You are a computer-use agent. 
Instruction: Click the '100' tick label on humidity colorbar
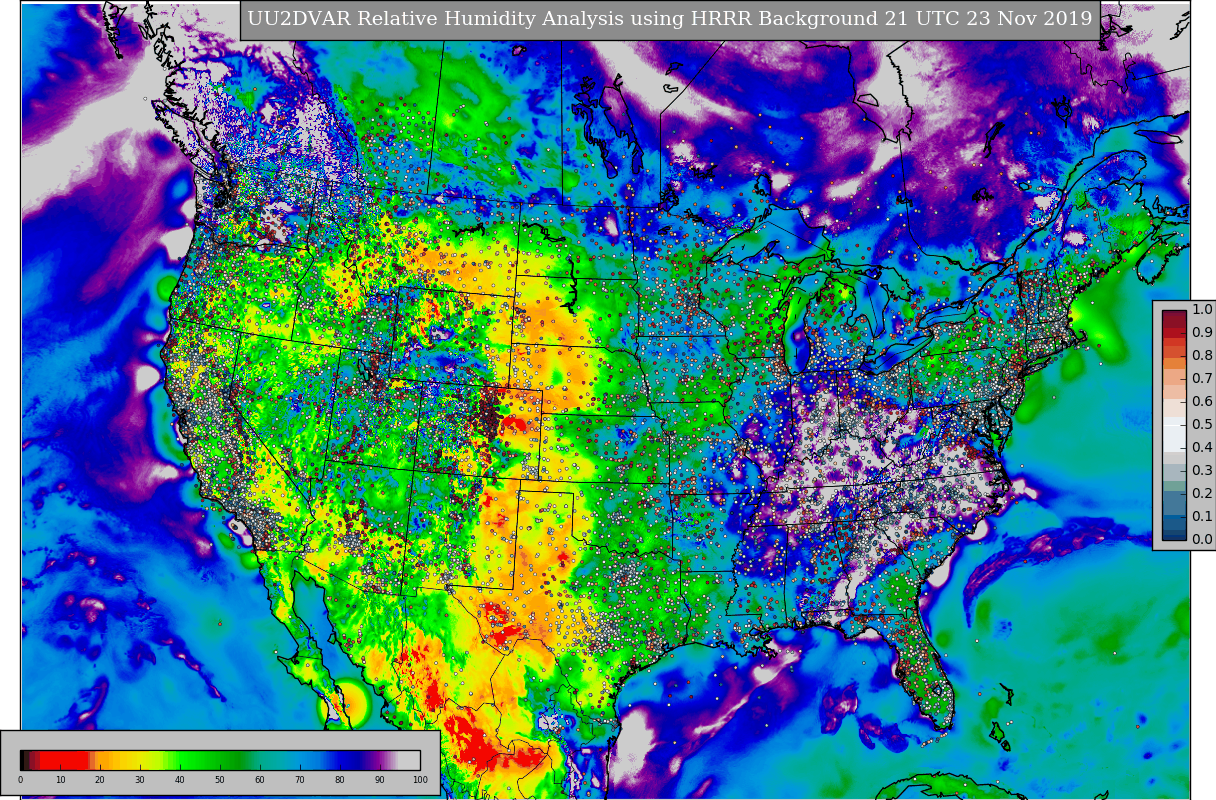(x=420, y=780)
